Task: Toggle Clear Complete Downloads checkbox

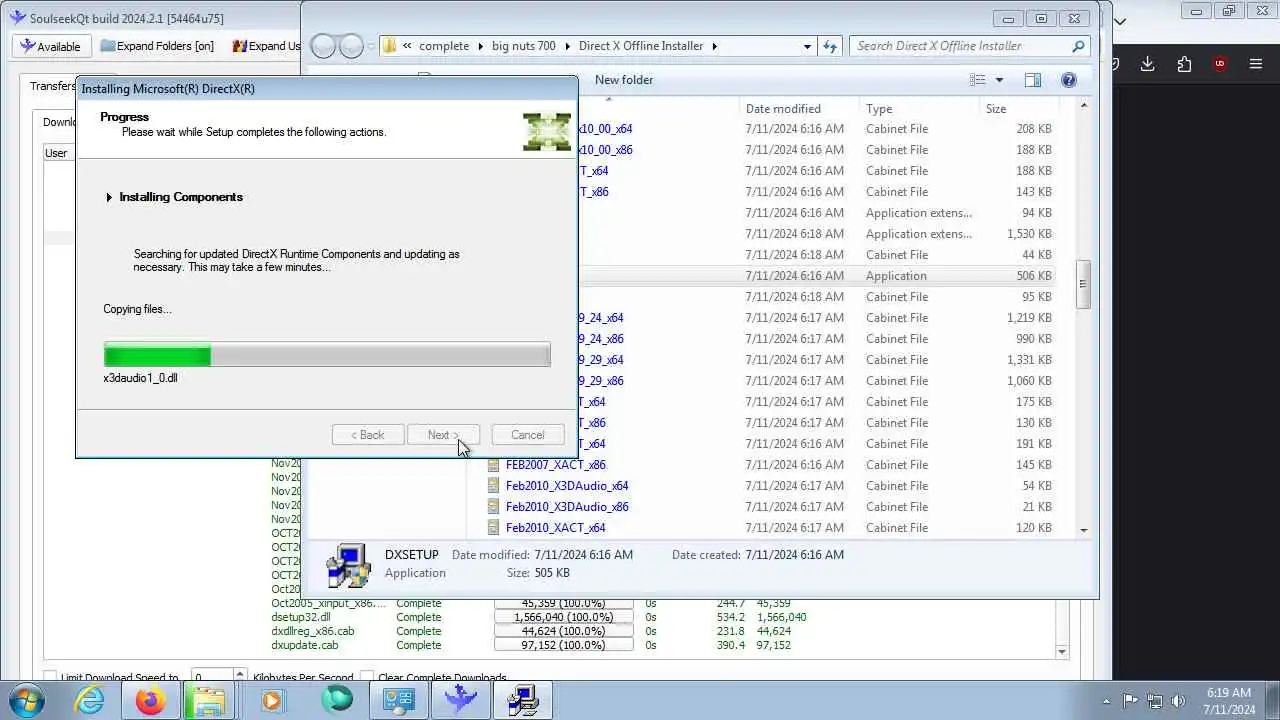Action: (367, 678)
